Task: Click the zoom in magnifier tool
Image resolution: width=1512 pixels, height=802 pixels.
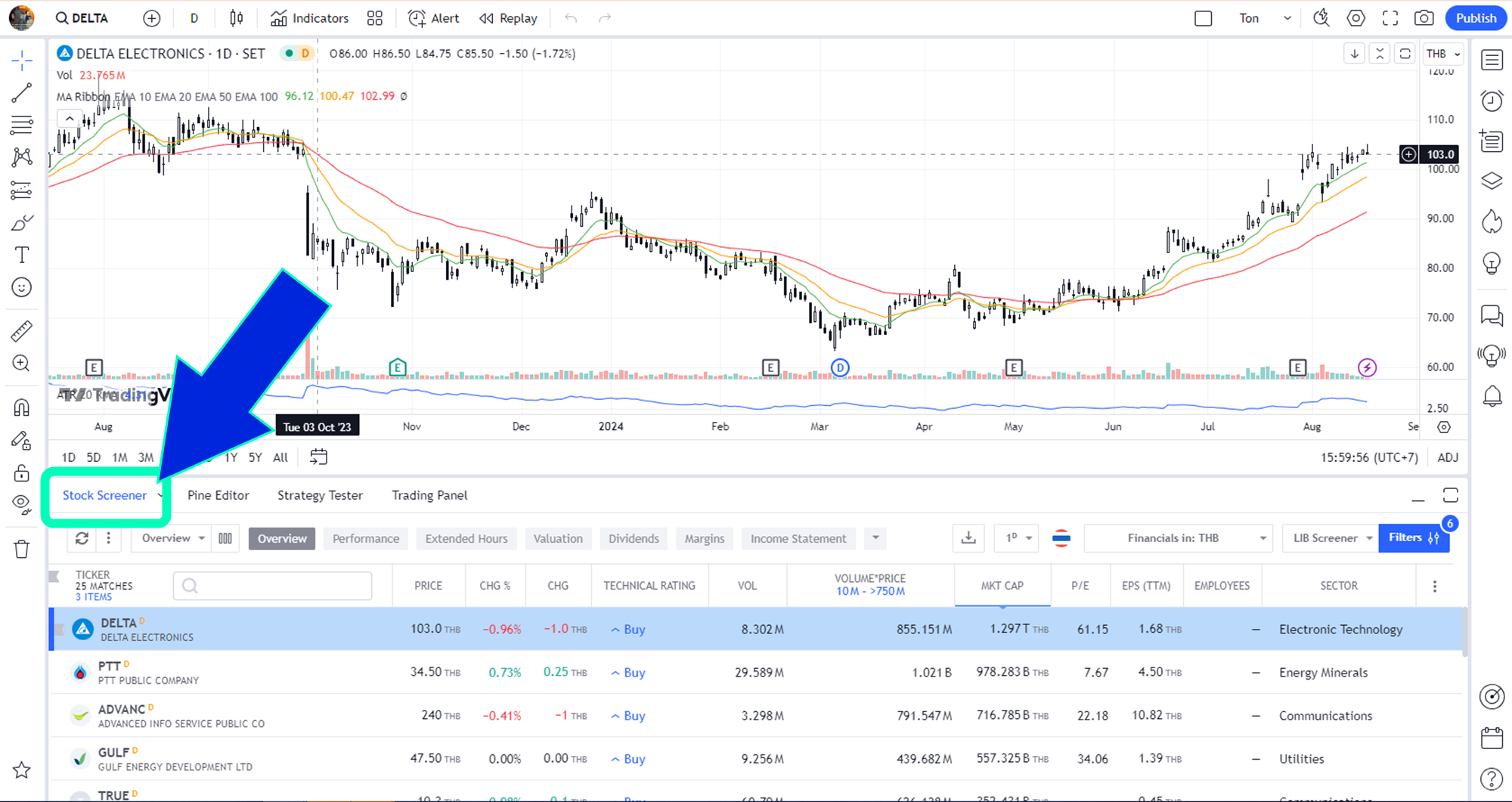Action: 22,364
